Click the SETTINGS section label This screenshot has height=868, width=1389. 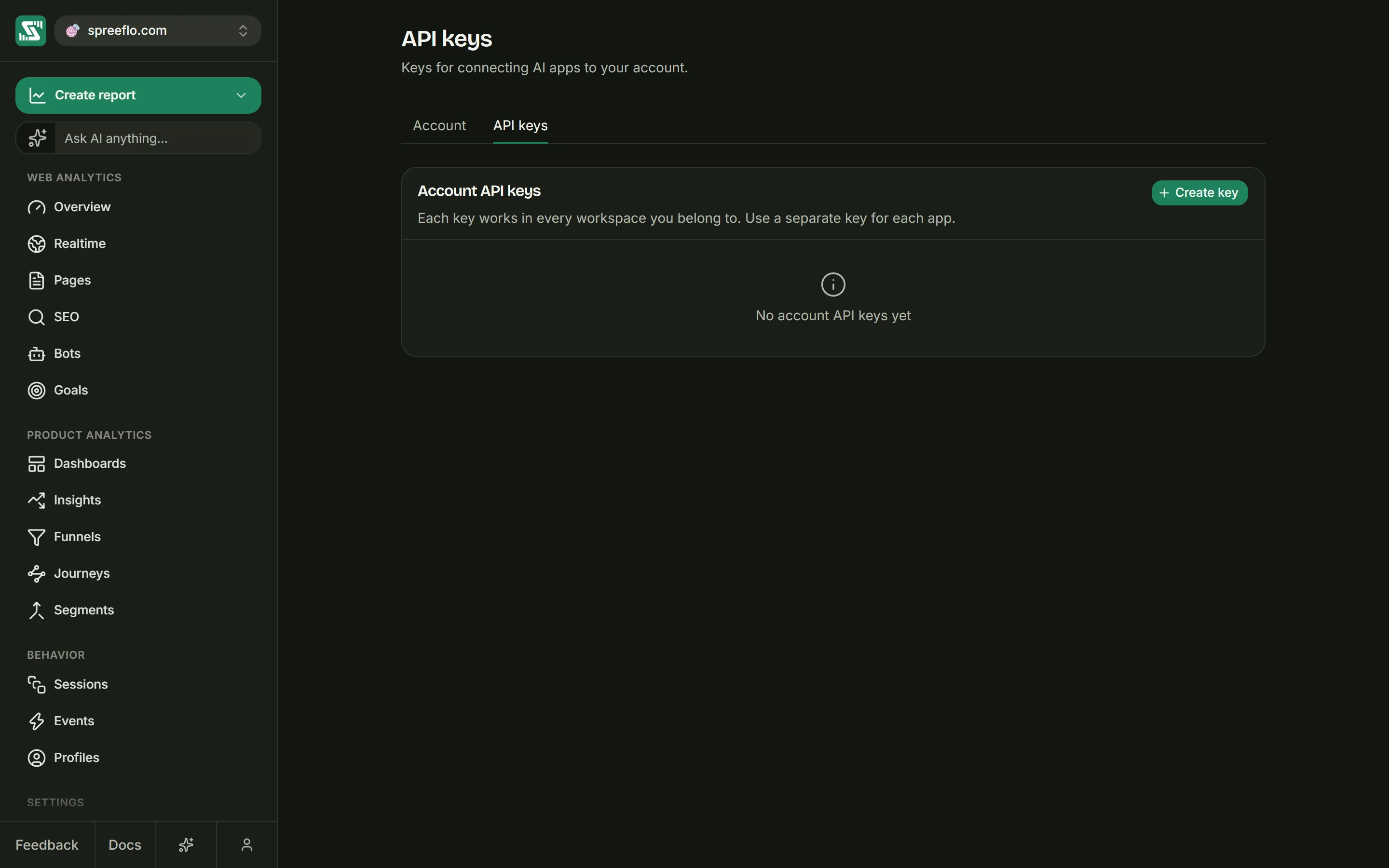55,802
